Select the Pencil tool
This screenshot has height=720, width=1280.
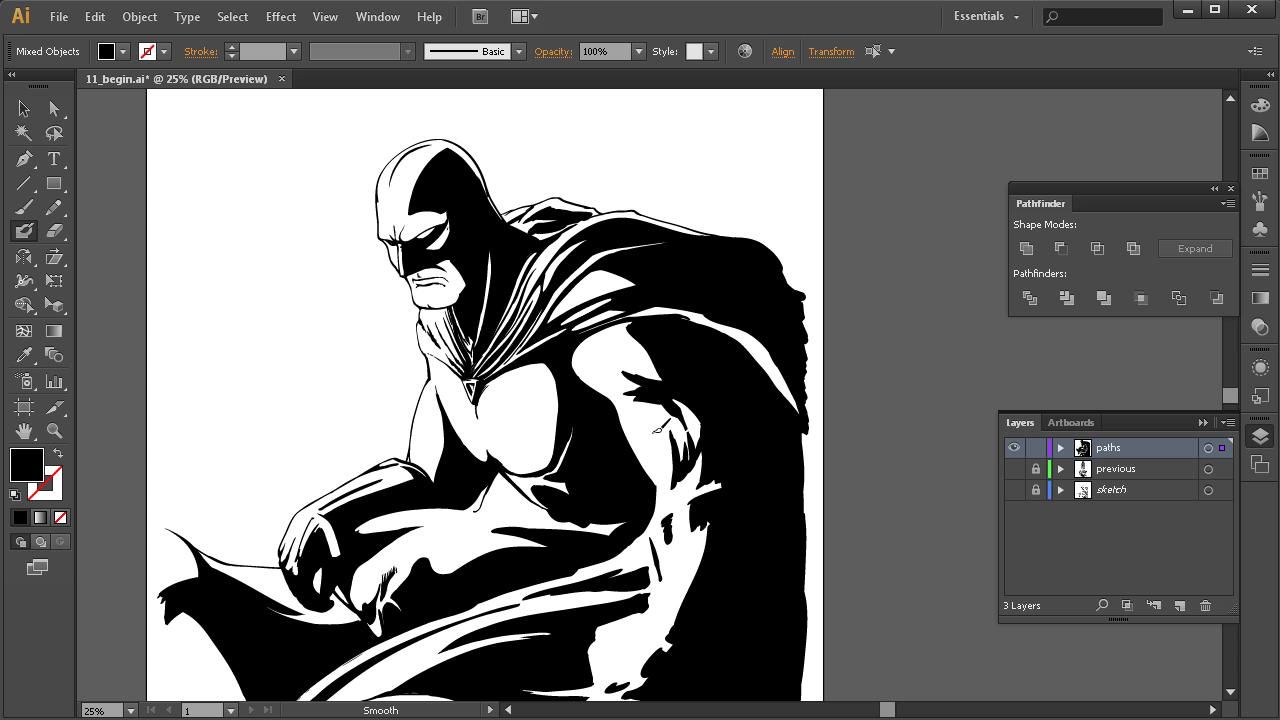[54, 207]
